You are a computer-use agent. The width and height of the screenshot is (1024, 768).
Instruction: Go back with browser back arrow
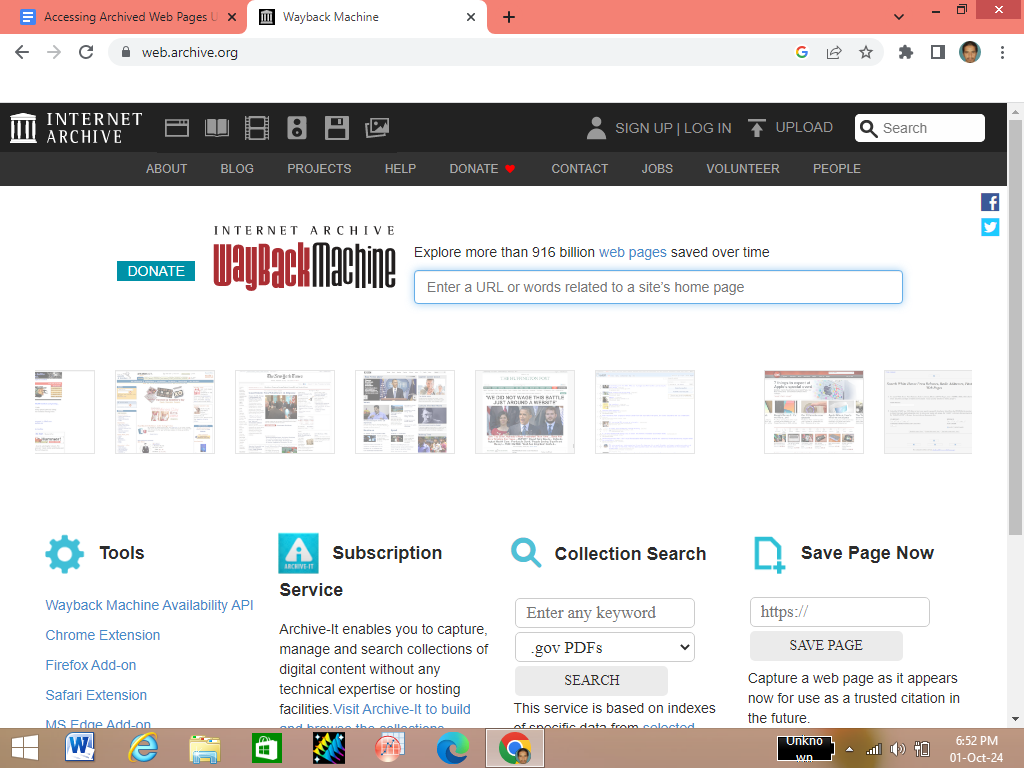click(x=22, y=52)
